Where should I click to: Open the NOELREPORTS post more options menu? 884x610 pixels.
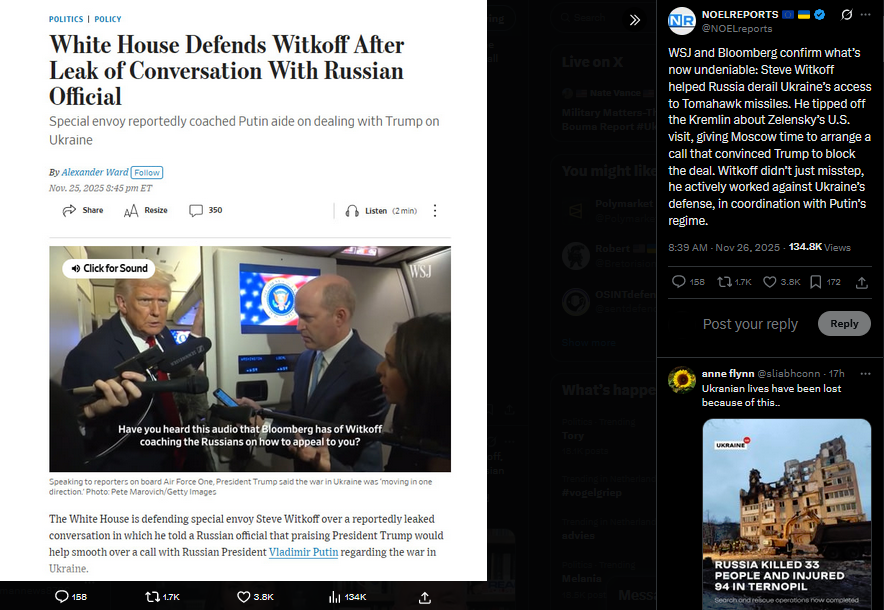[865, 15]
